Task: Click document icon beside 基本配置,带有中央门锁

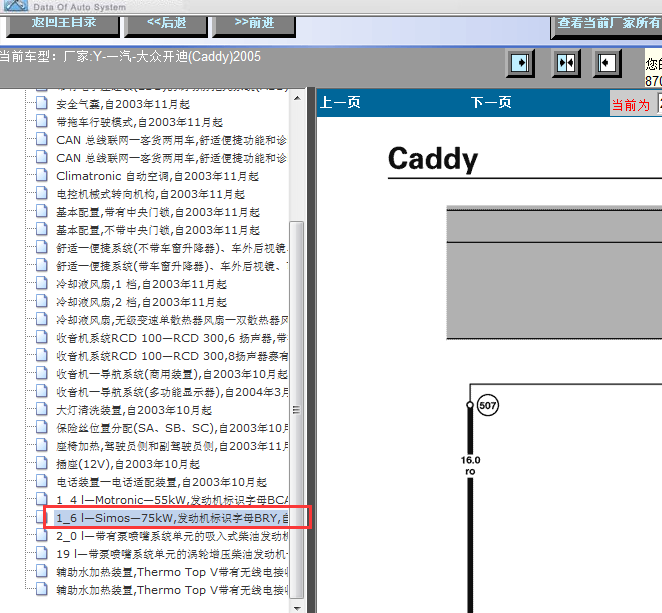Action: [41, 212]
